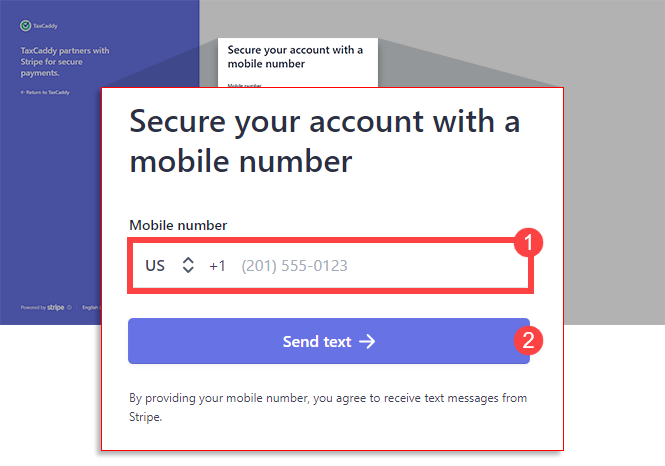Click the info icon beside Stripe logo
665x466 pixels.
pyautogui.click(x=69, y=308)
